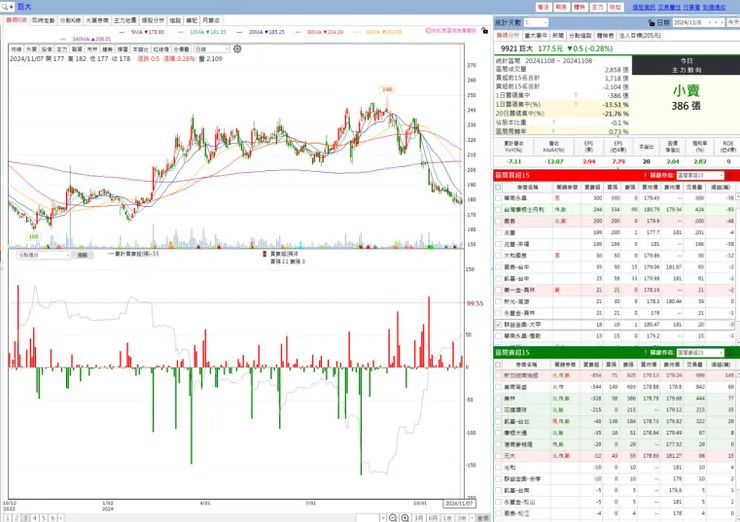The image size is (740, 522).
Task: Open the 日線 period dropdown
Action: tap(212, 49)
